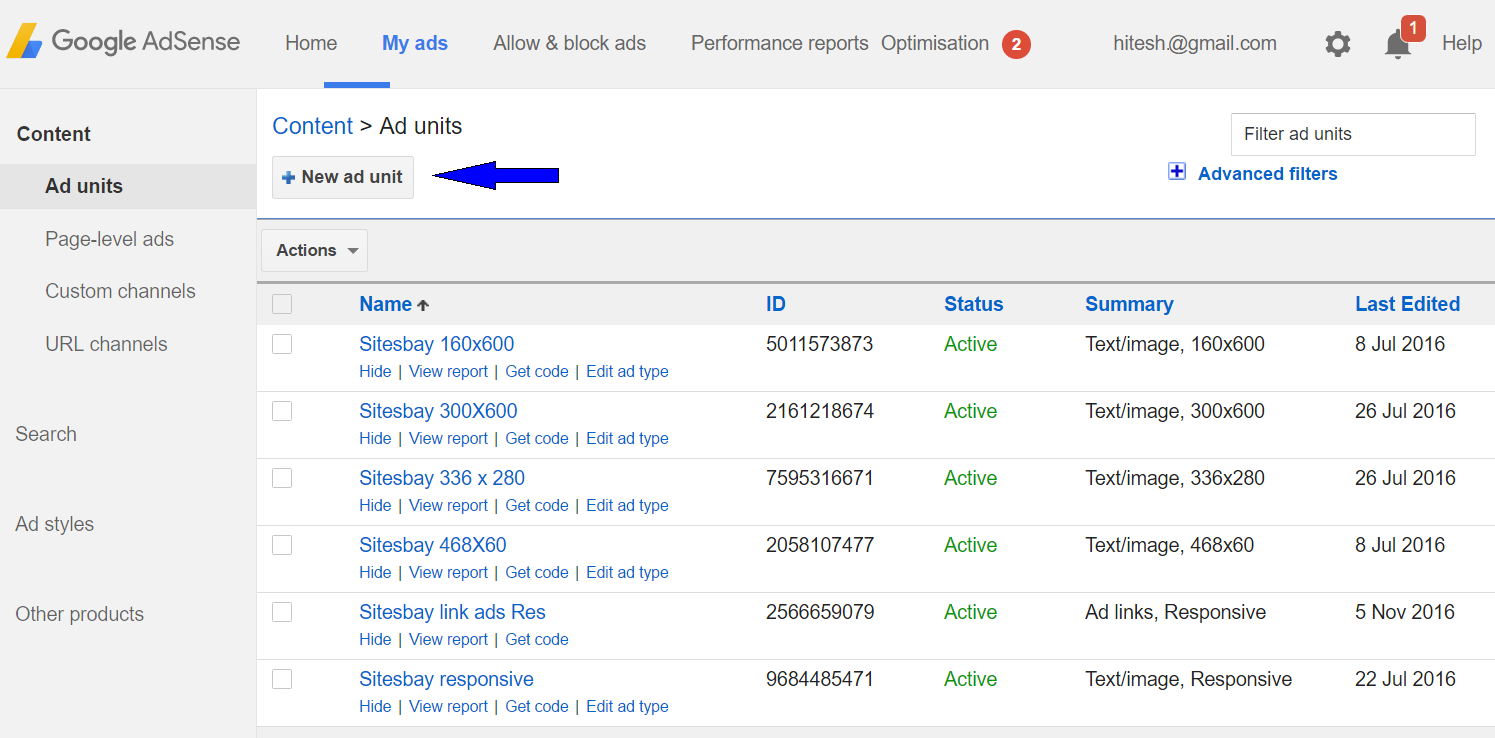
Task: Switch to the Optimisation tab
Action: pos(935,43)
